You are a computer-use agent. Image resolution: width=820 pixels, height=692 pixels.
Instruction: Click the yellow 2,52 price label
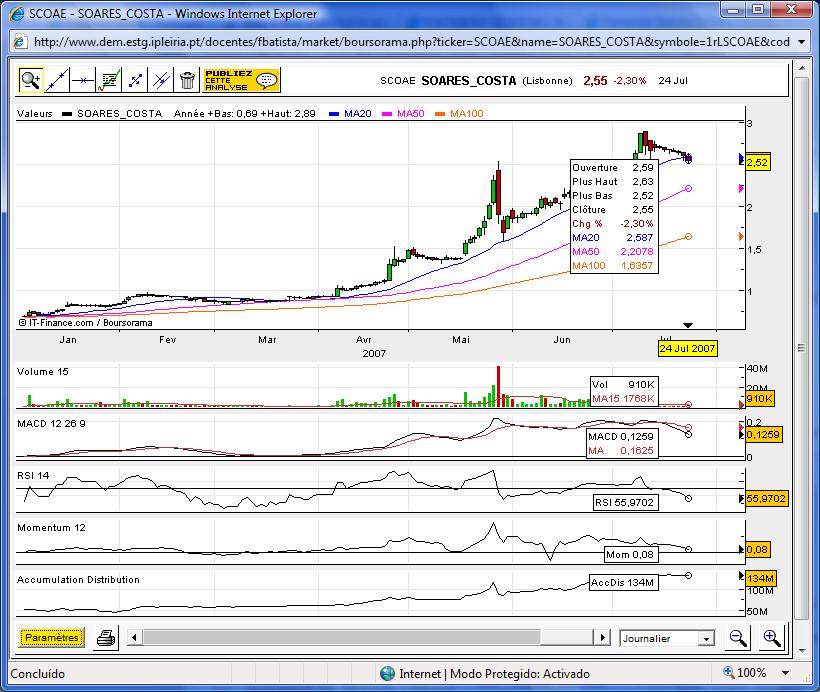757,162
